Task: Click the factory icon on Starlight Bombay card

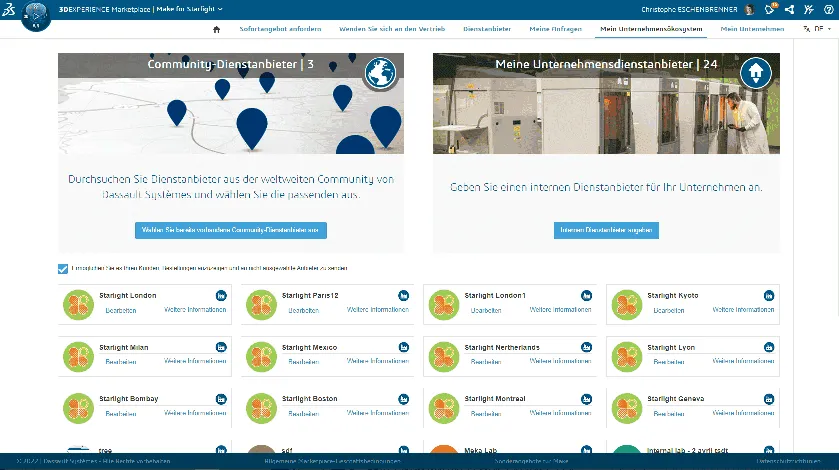Action: [x=221, y=399]
